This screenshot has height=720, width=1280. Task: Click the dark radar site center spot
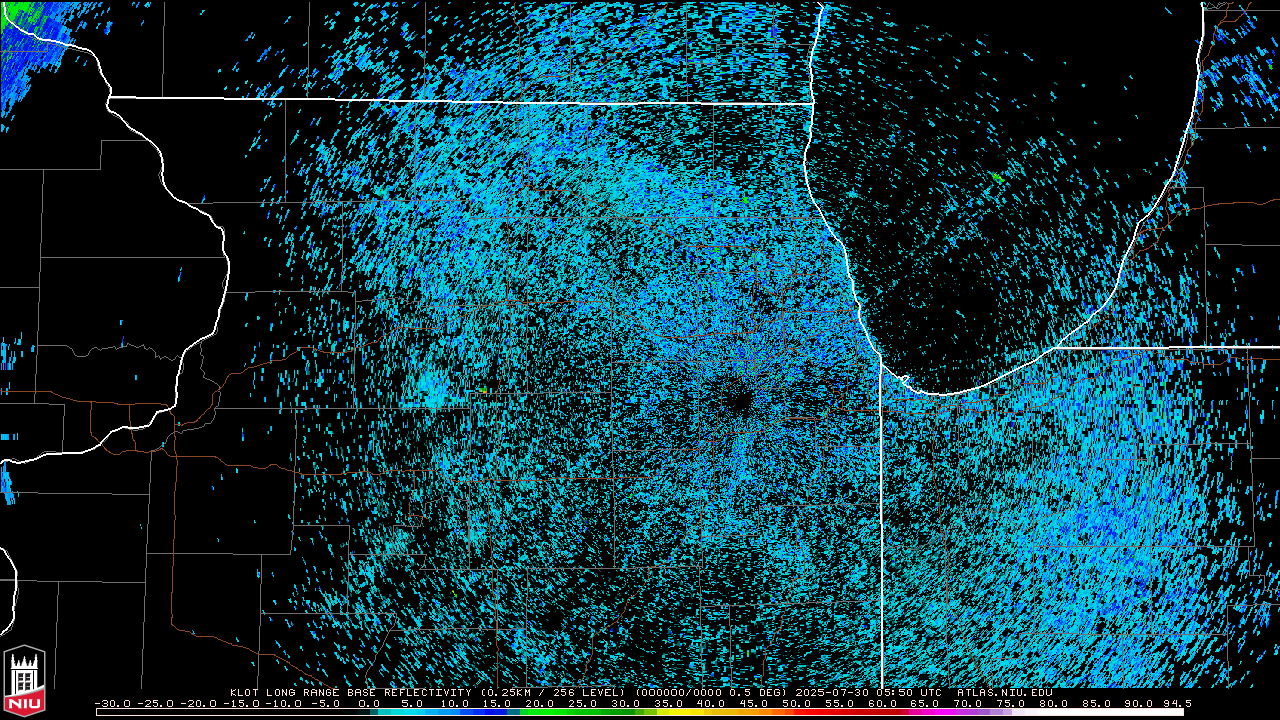[738, 399]
